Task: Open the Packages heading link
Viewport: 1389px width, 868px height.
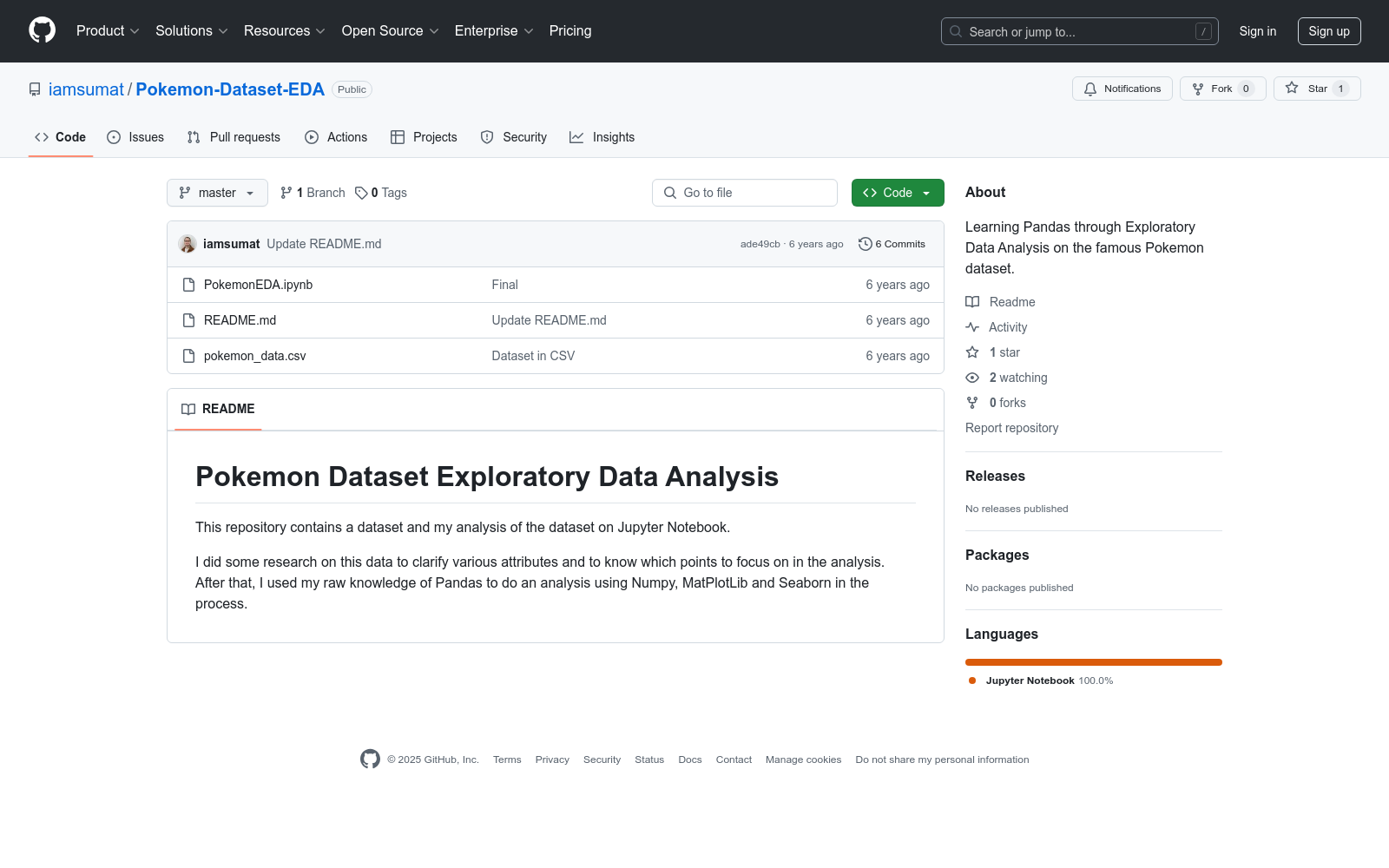Action: coord(997,556)
